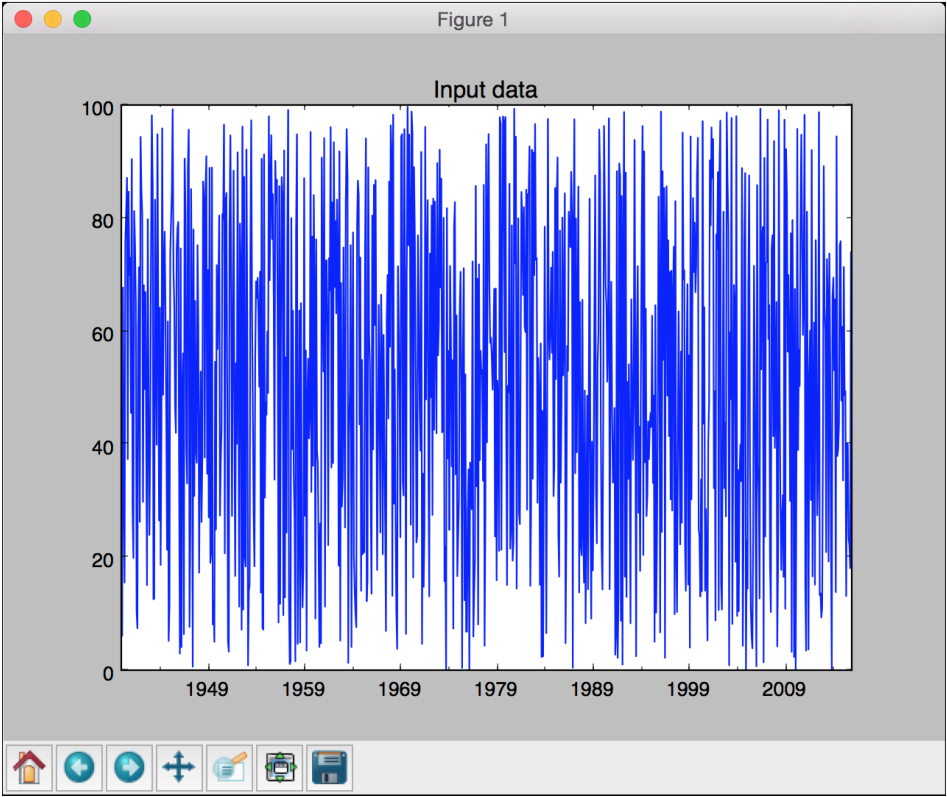Activate the Pan axes tool

point(180,768)
